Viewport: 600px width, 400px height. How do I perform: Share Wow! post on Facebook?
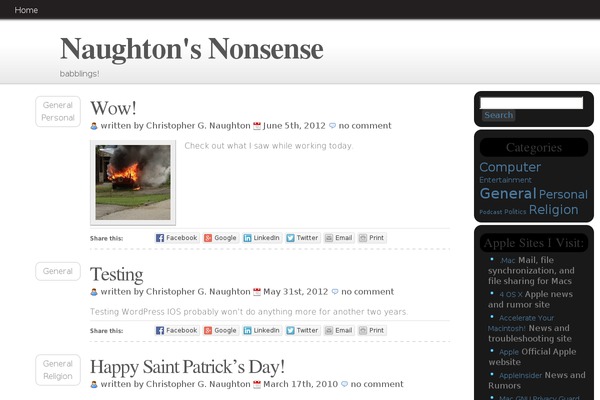(x=177, y=238)
